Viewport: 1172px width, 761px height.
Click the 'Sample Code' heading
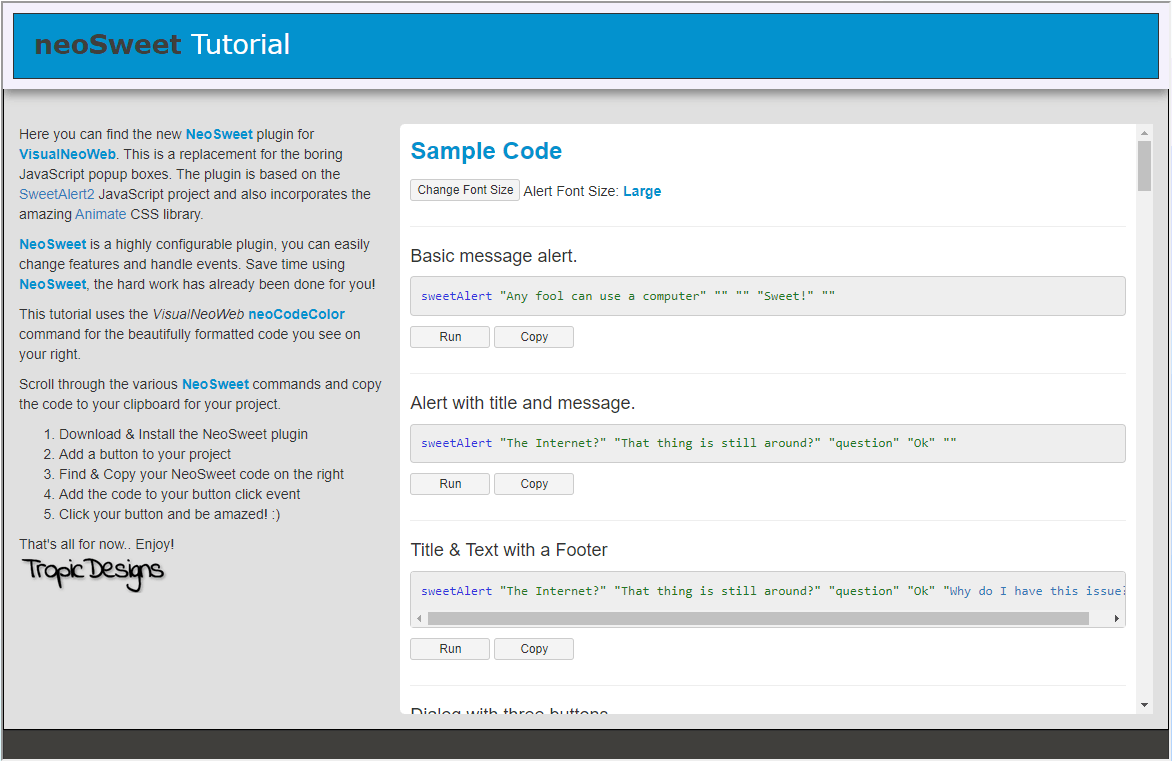(x=486, y=151)
